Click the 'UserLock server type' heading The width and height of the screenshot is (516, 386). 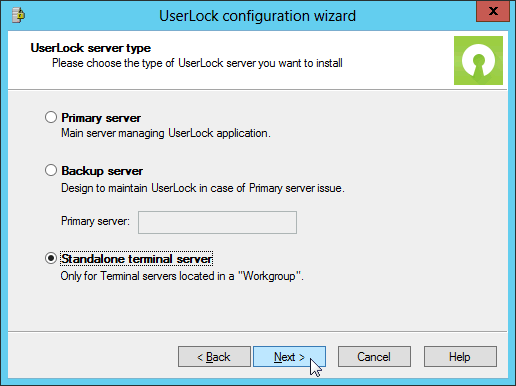[91, 48]
